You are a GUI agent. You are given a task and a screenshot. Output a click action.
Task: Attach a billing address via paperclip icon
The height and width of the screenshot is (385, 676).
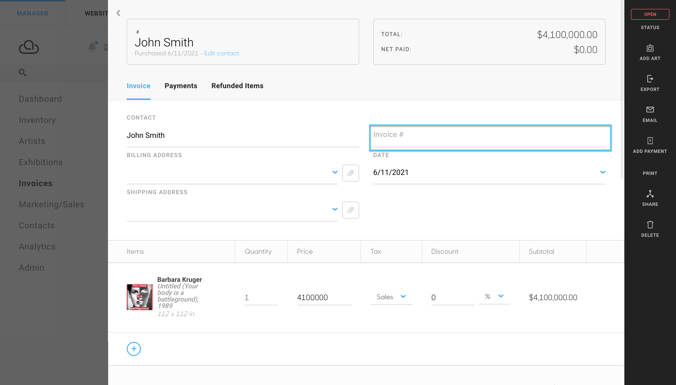351,173
